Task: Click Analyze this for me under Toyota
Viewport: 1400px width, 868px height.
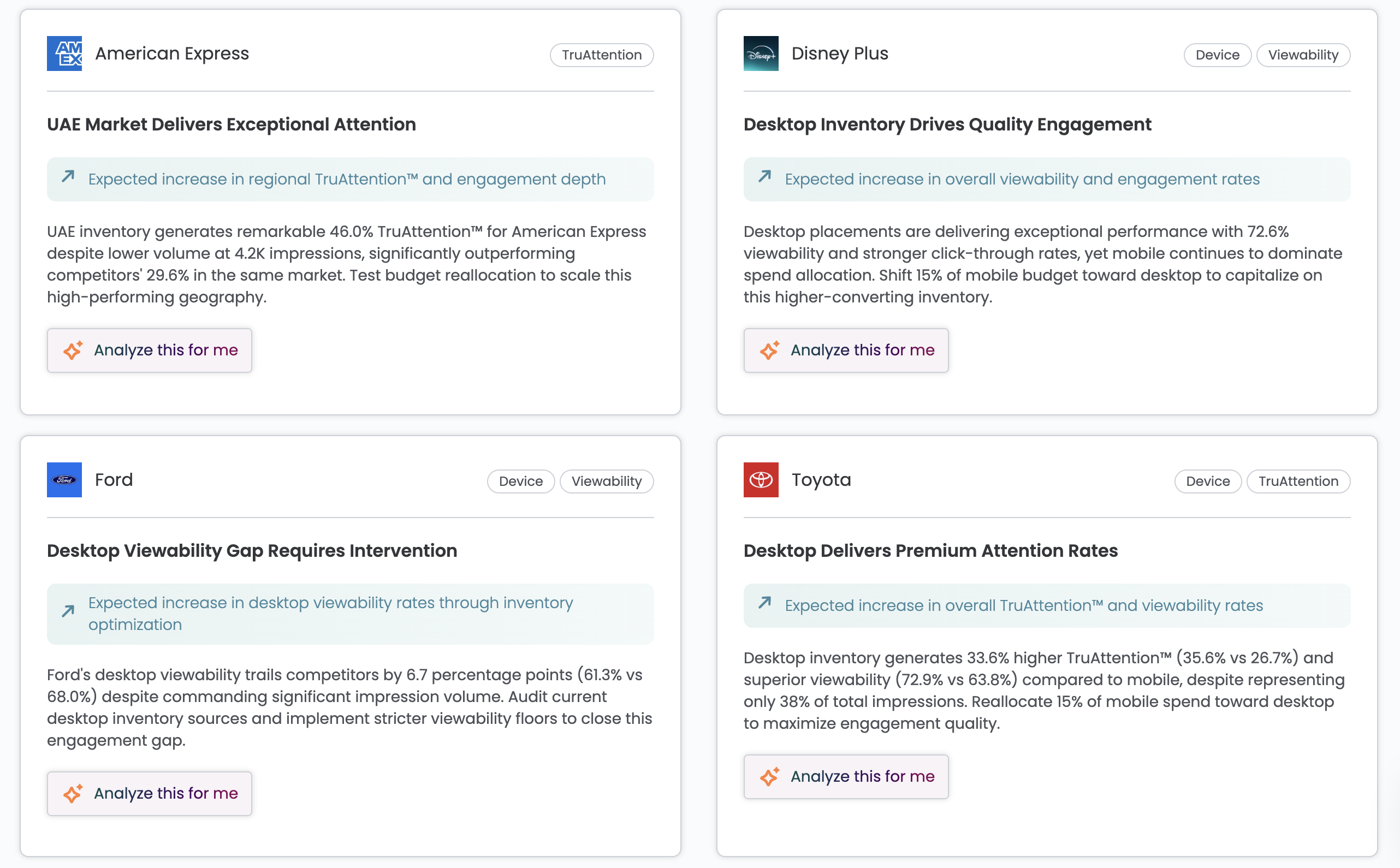Action: [x=846, y=777]
